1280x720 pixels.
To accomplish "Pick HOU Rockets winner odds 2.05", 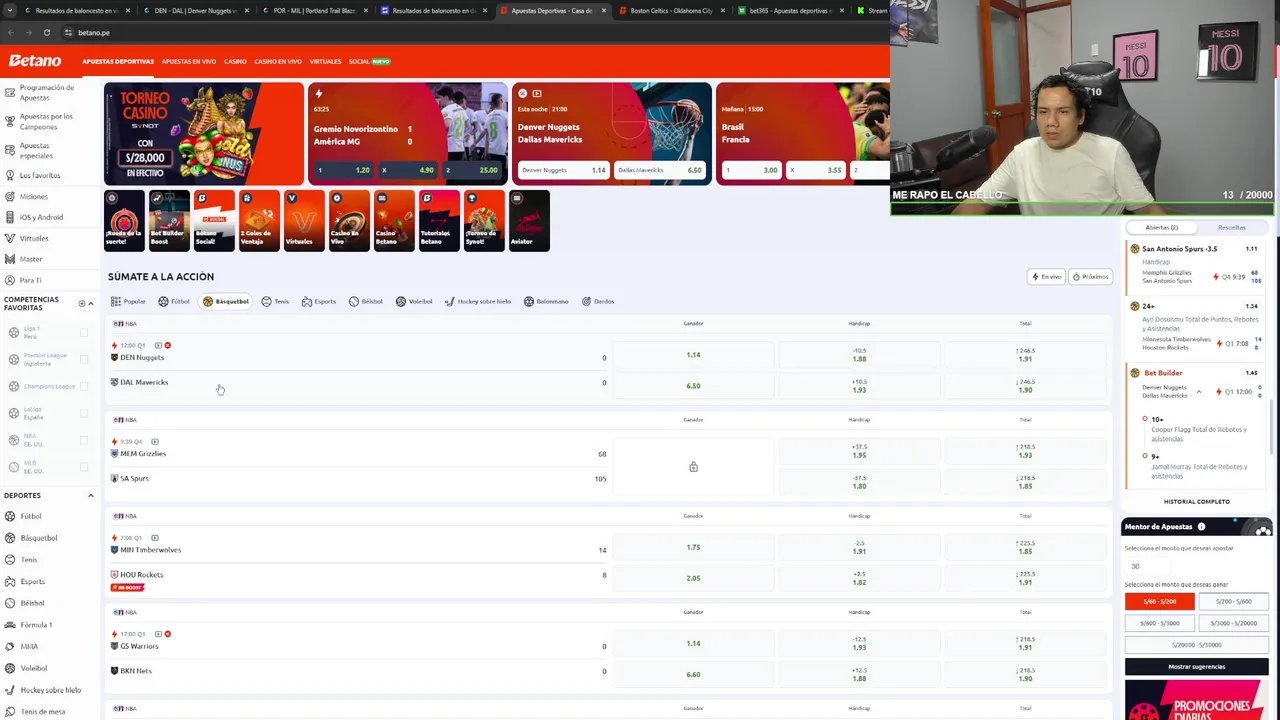I will 693,578.
